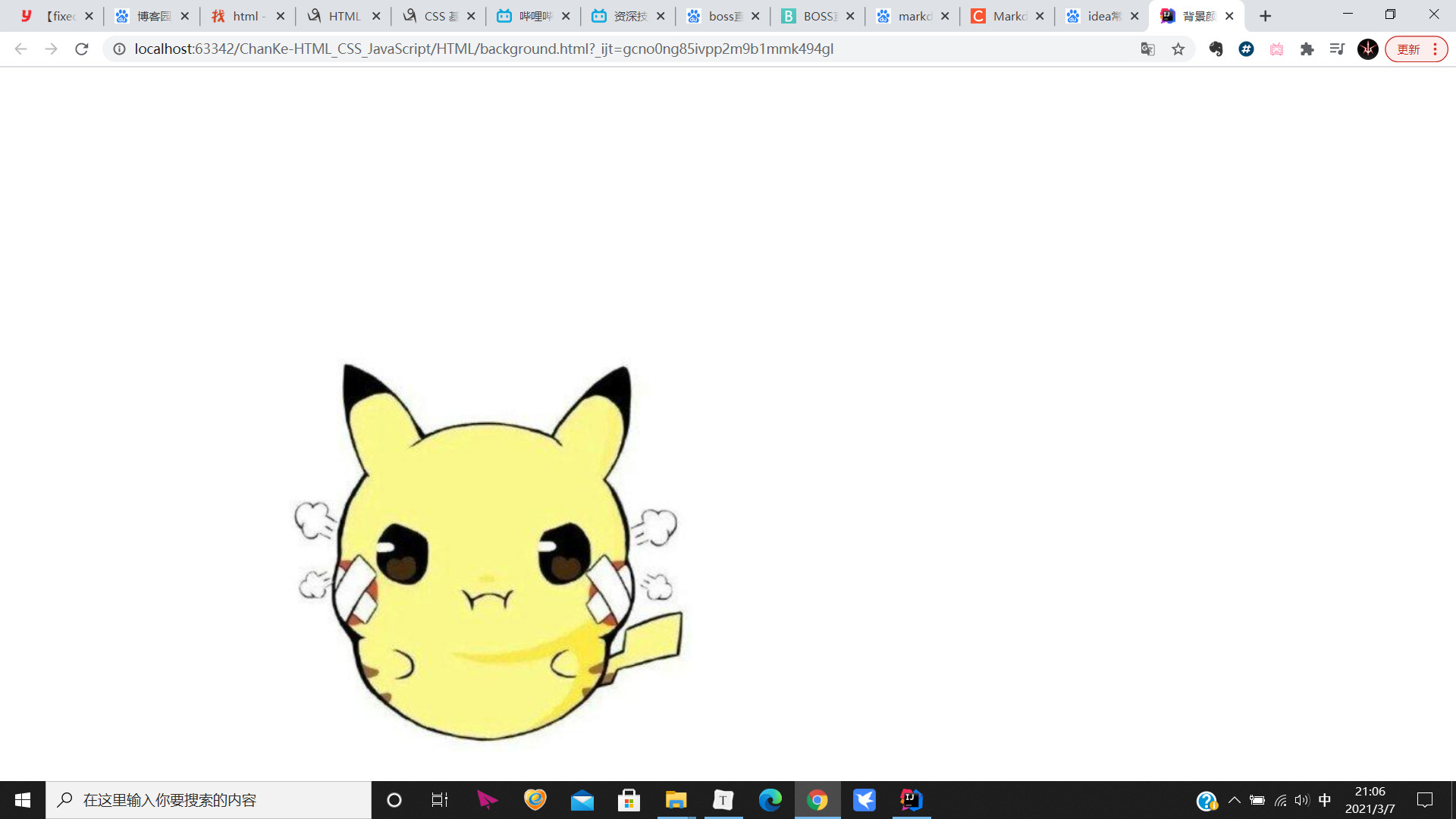Open the Extensions puzzle piece menu
Screen dimensions: 1456x819
[x=1307, y=49]
